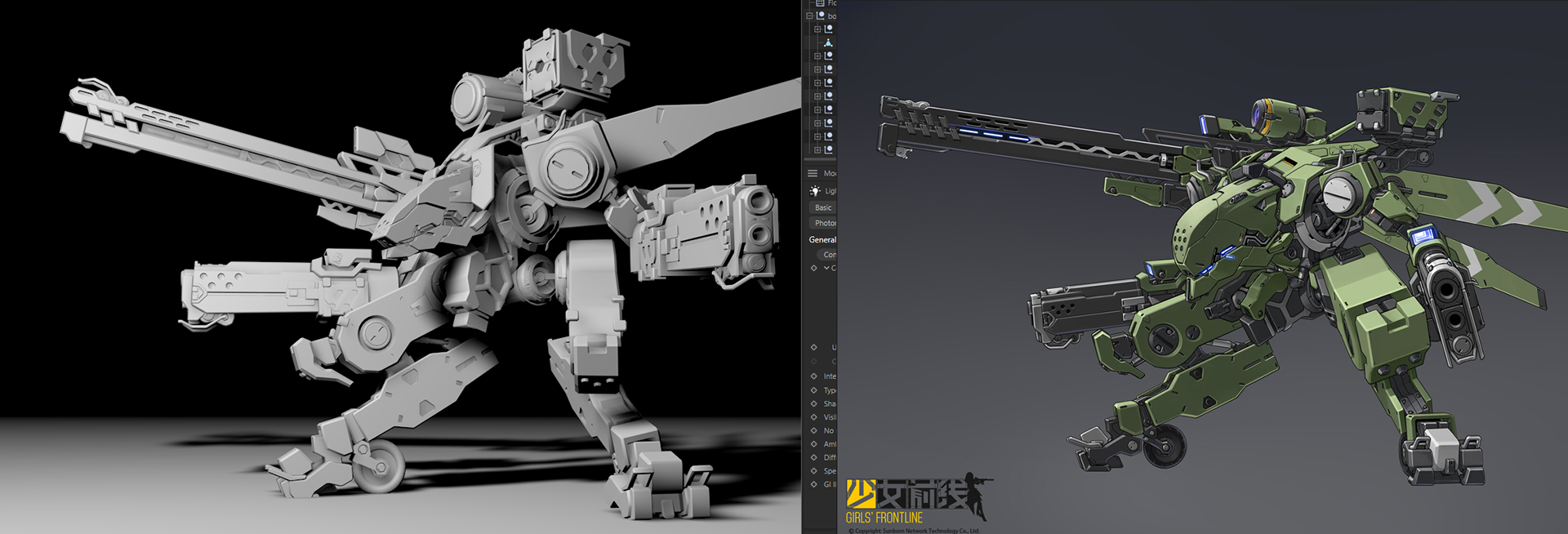Open the Mode menu
1568x534 pixels.
click(830, 173)
